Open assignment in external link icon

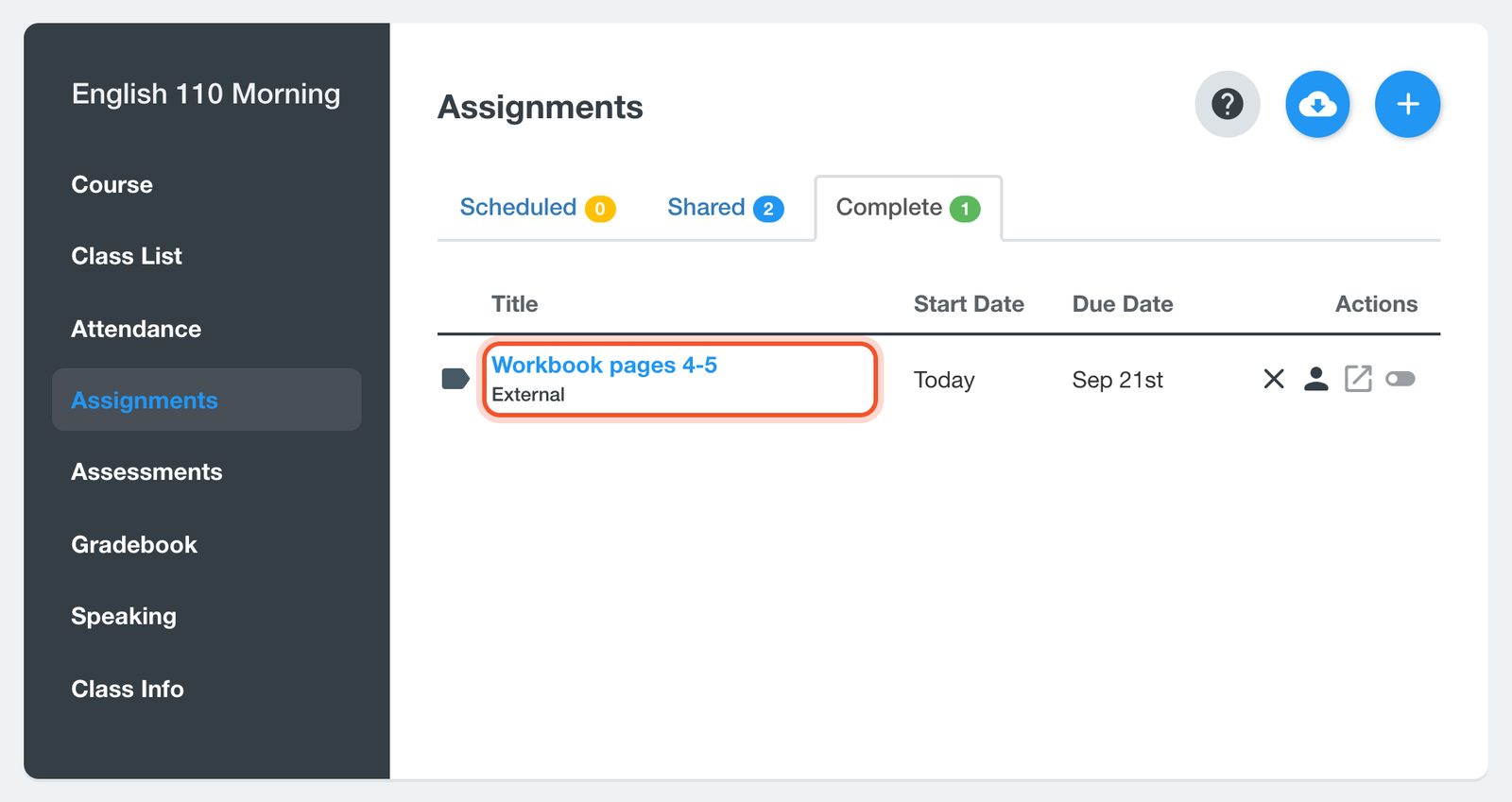pyautogui.click(x=1358, y=379)
